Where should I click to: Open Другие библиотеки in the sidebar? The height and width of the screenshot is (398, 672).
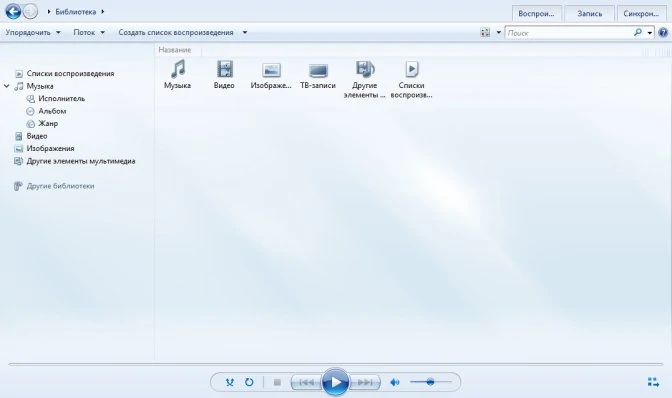54,186
